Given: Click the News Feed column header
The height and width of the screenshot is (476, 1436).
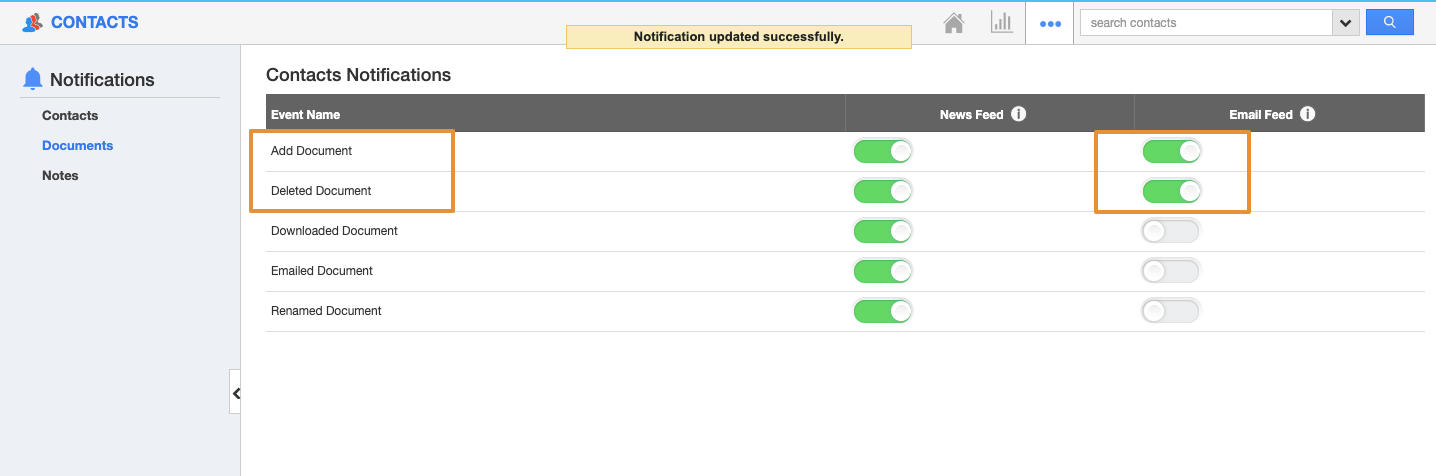Looking at the screenshot, I should click(x=971, y=115).
